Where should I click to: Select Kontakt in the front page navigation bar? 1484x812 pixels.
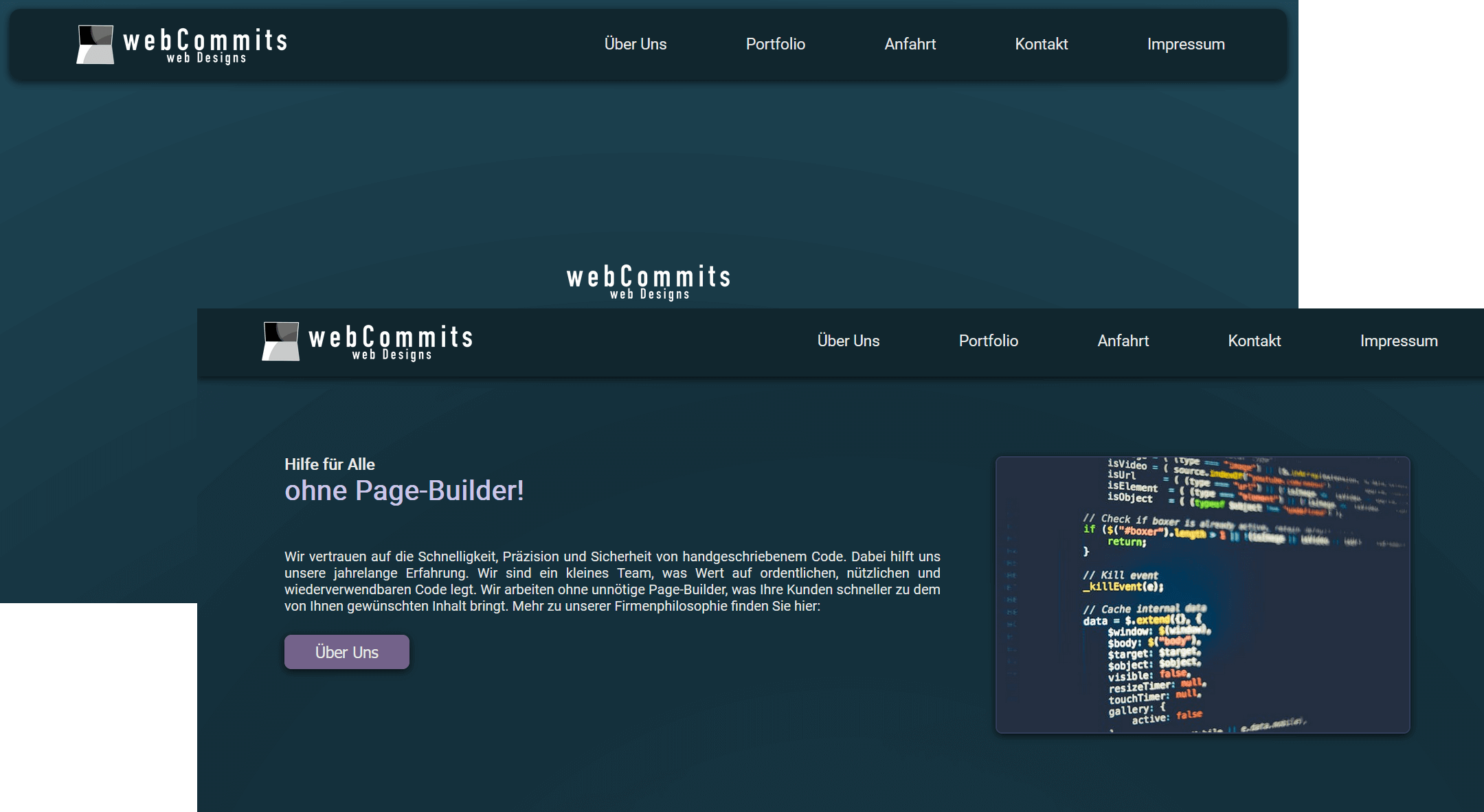tap(1255, 341)
